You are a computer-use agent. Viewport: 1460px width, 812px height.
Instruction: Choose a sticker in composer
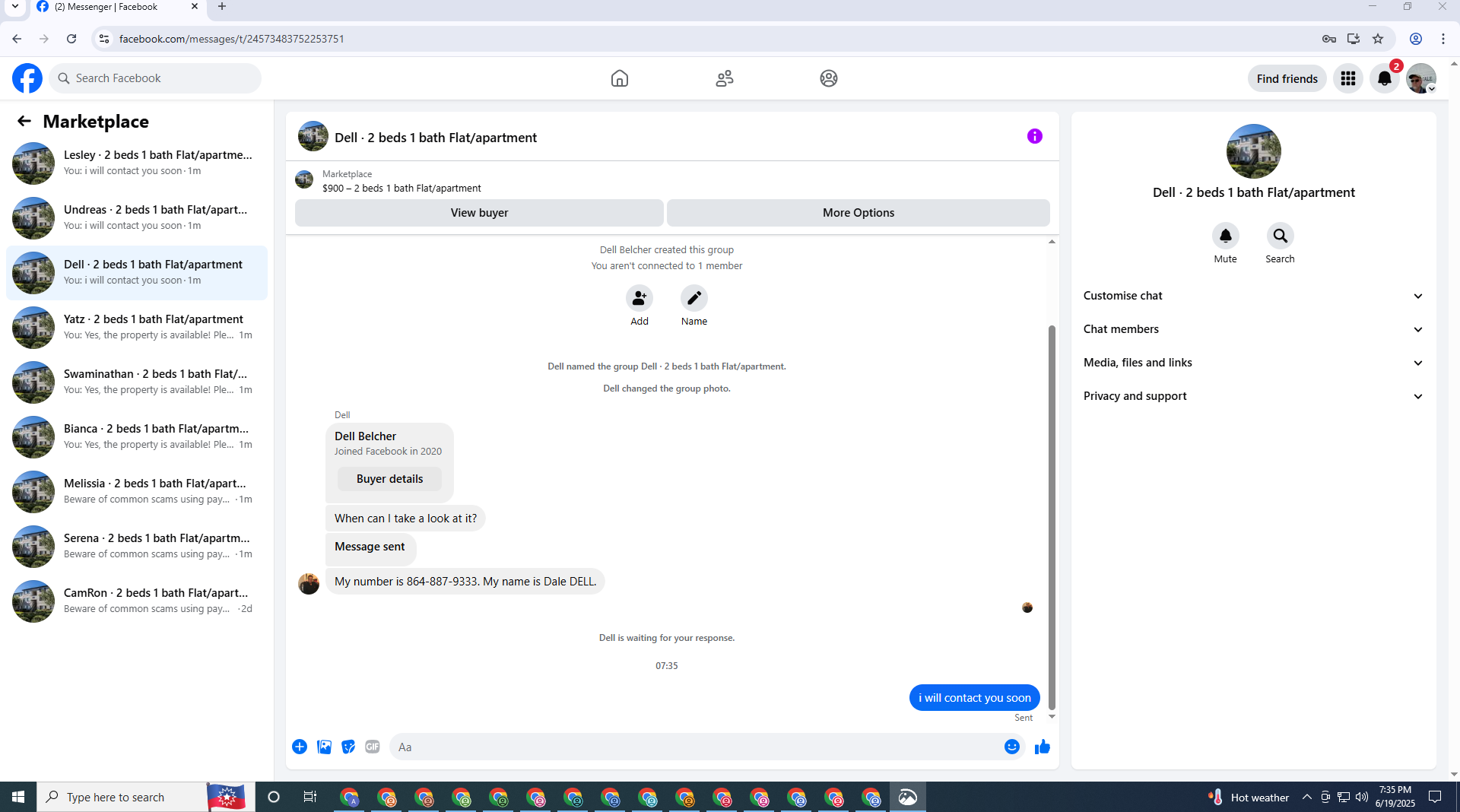[x=348, y=747]
